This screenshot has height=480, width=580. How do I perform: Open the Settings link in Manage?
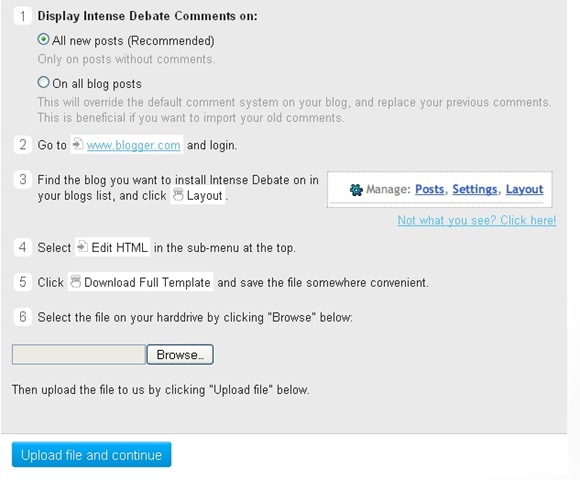coord(475,189)
